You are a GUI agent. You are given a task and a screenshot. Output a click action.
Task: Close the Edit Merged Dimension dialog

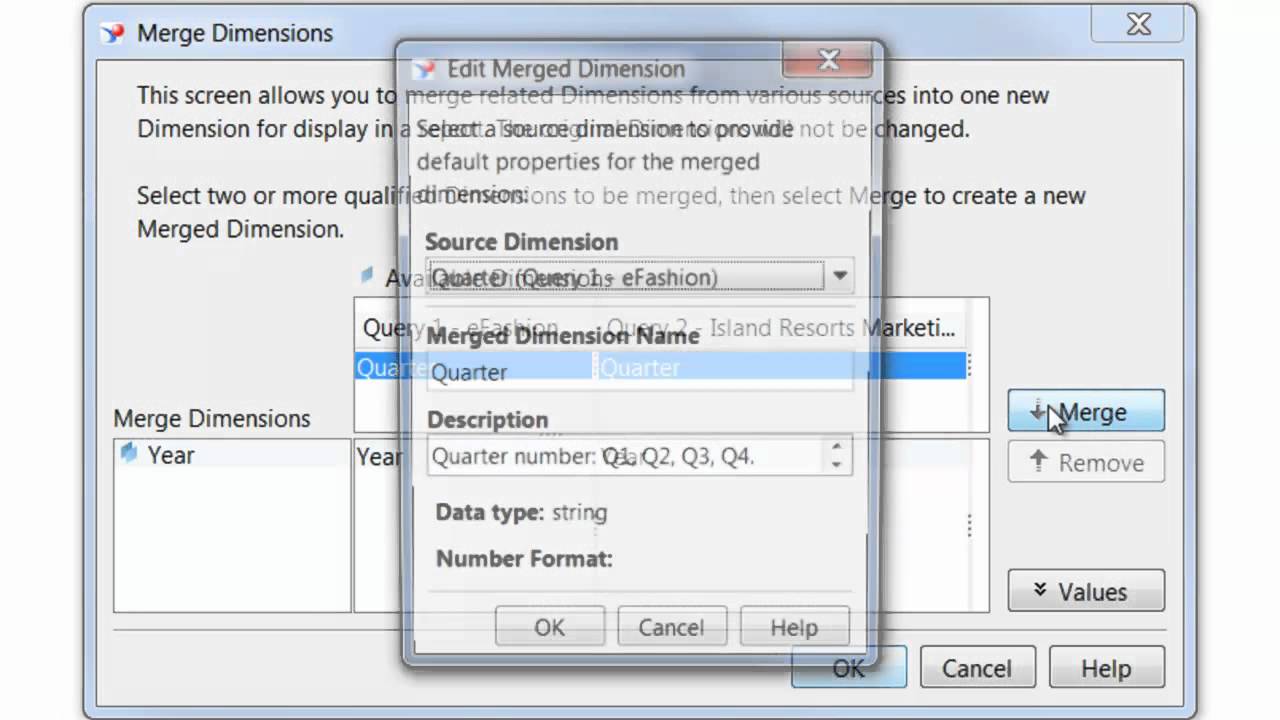[x=828, y=60]
